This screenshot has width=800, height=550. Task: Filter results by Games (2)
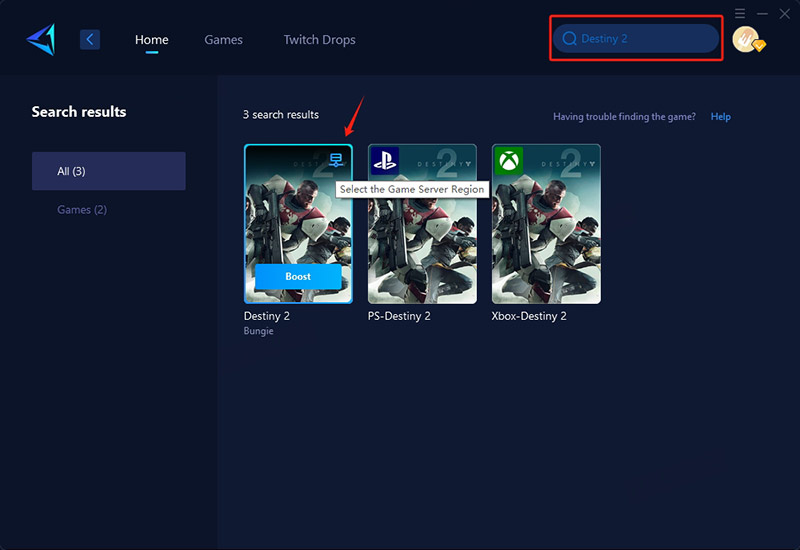(82, 210)
